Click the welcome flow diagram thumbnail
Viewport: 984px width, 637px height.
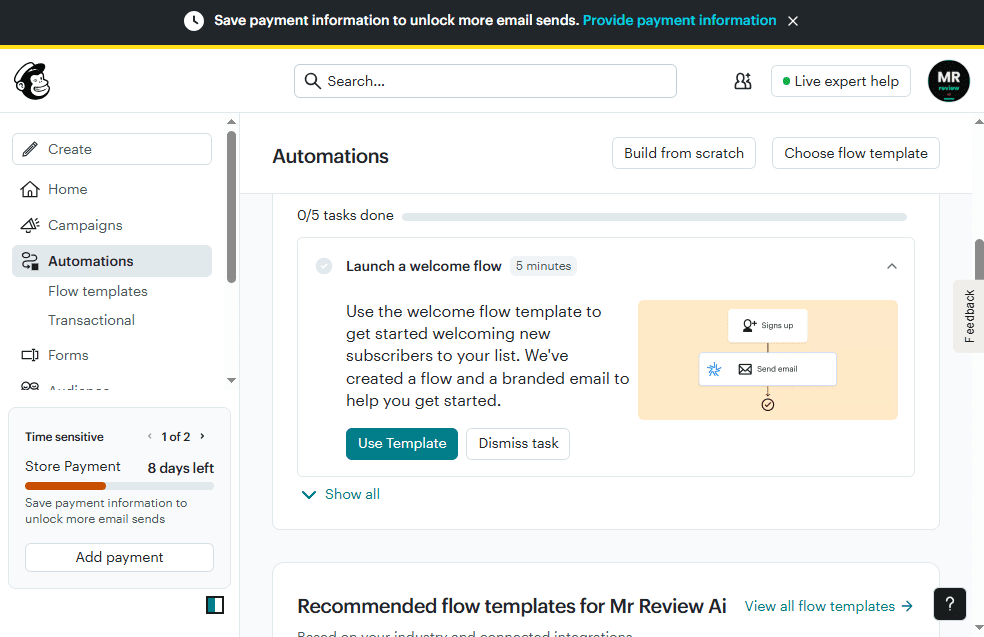tap(767, 360)
